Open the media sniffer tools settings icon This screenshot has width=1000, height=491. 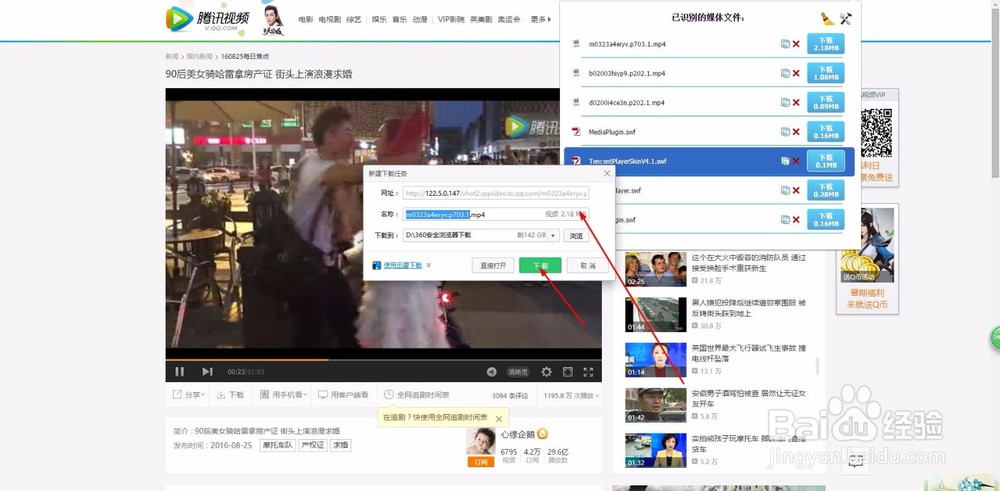pyautogui.click(x=846, y=18)
